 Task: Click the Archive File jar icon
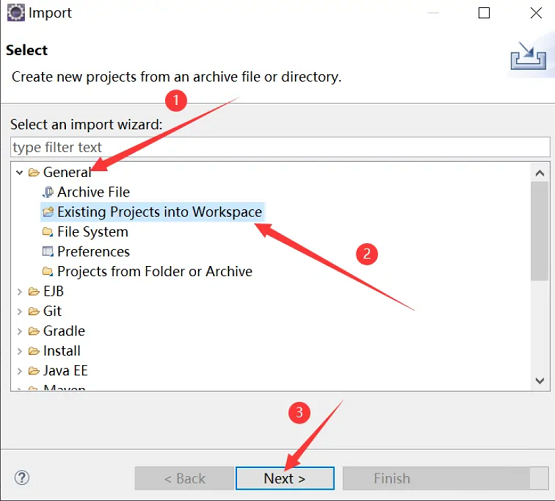click(48, 192)
